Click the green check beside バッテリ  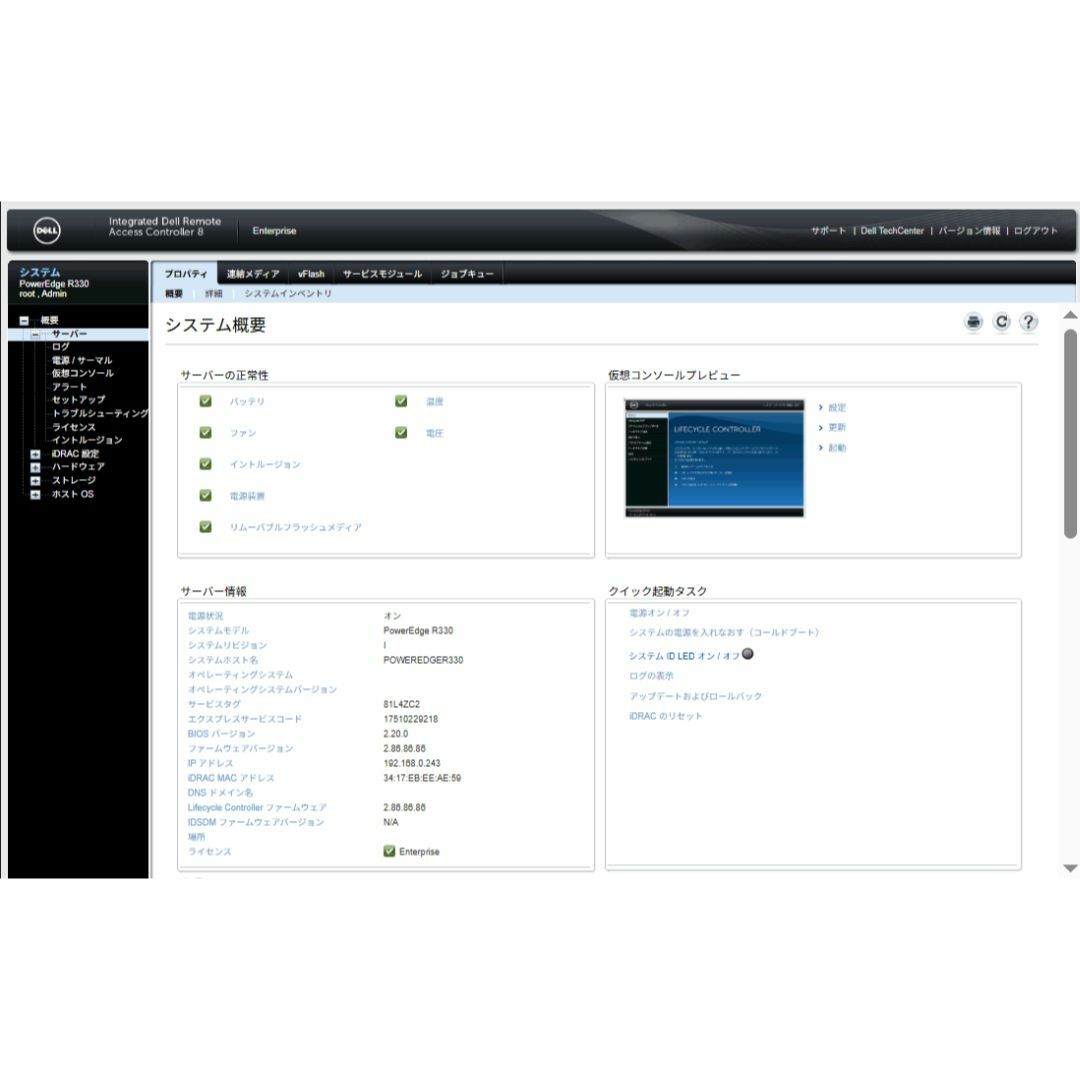(205, 401)
